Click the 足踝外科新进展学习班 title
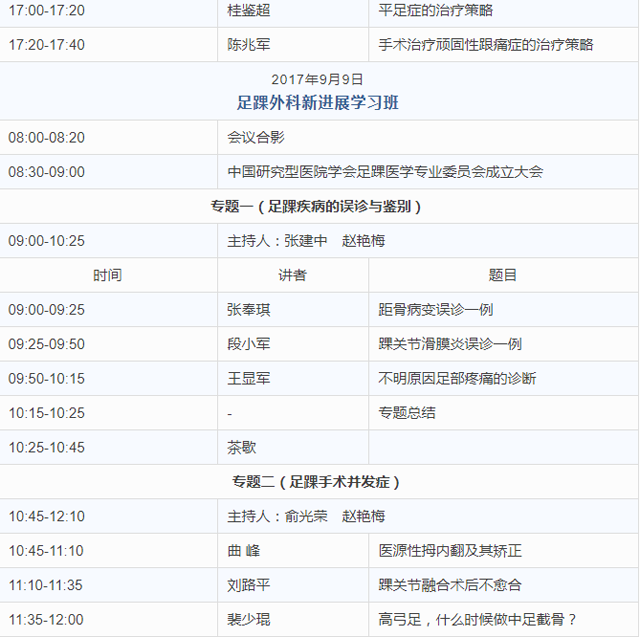Viewport: 640px width, 637px height. tap(317, 102)
